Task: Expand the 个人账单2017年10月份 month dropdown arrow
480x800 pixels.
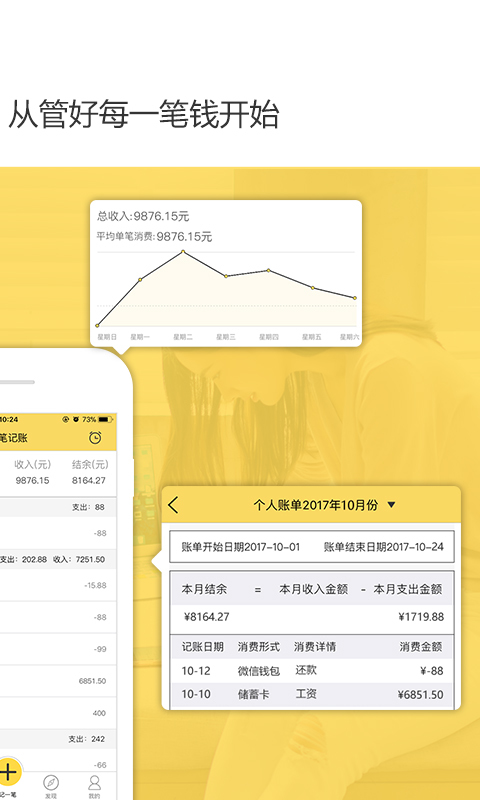Action: tap(391, 505)
